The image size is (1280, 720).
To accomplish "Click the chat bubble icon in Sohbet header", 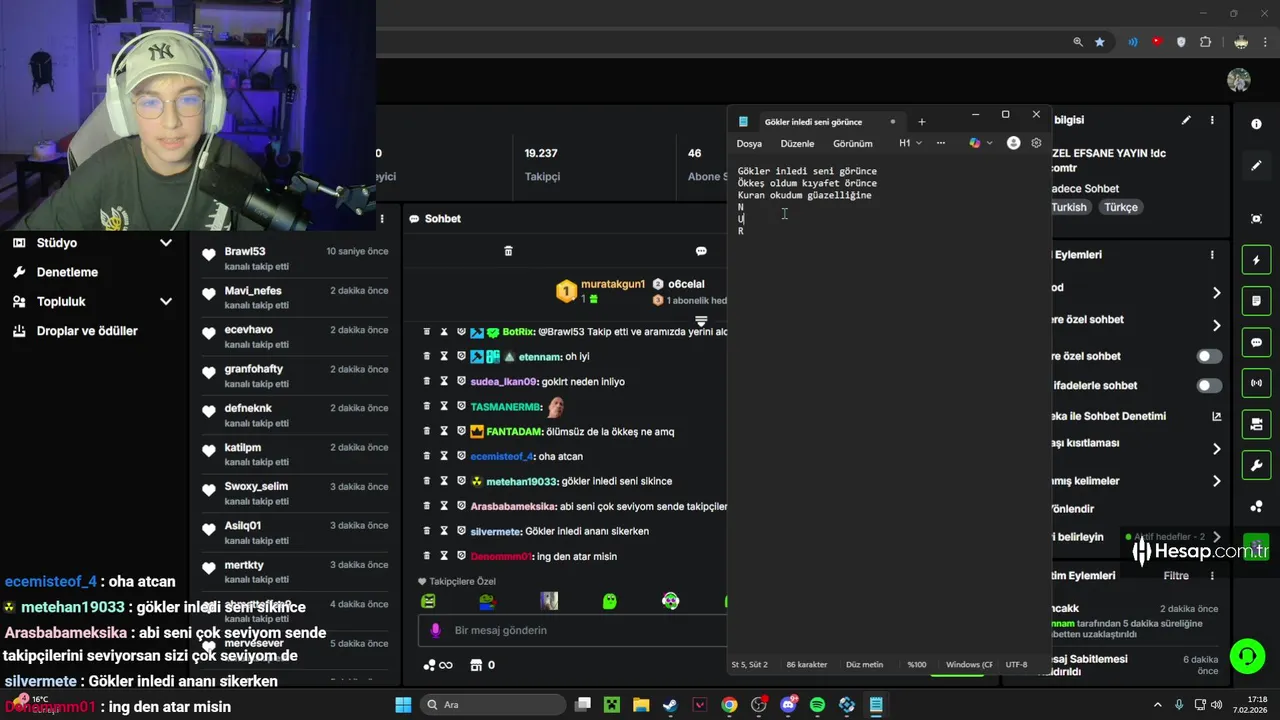I will [701, 251].
